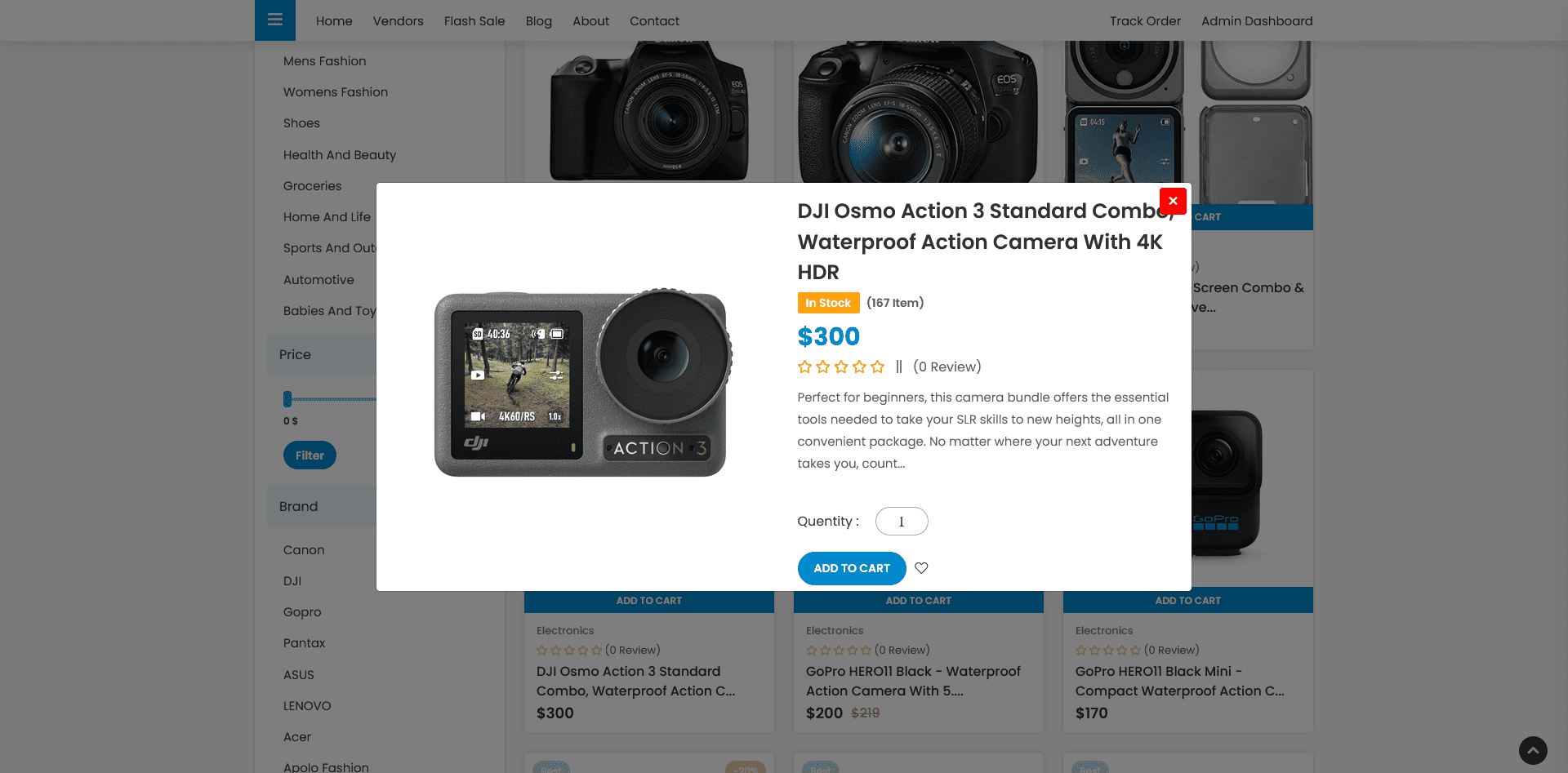Focus the Quantity input field

coord(902,522)
